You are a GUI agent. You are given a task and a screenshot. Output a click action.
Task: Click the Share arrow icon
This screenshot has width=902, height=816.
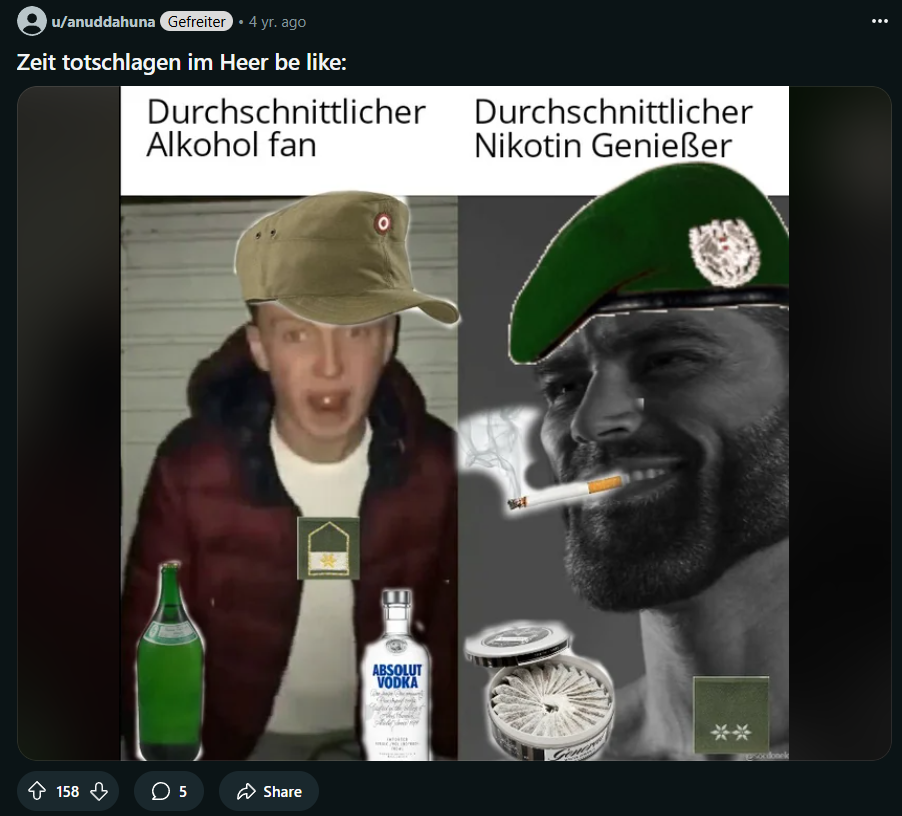[x=246, y=791]
